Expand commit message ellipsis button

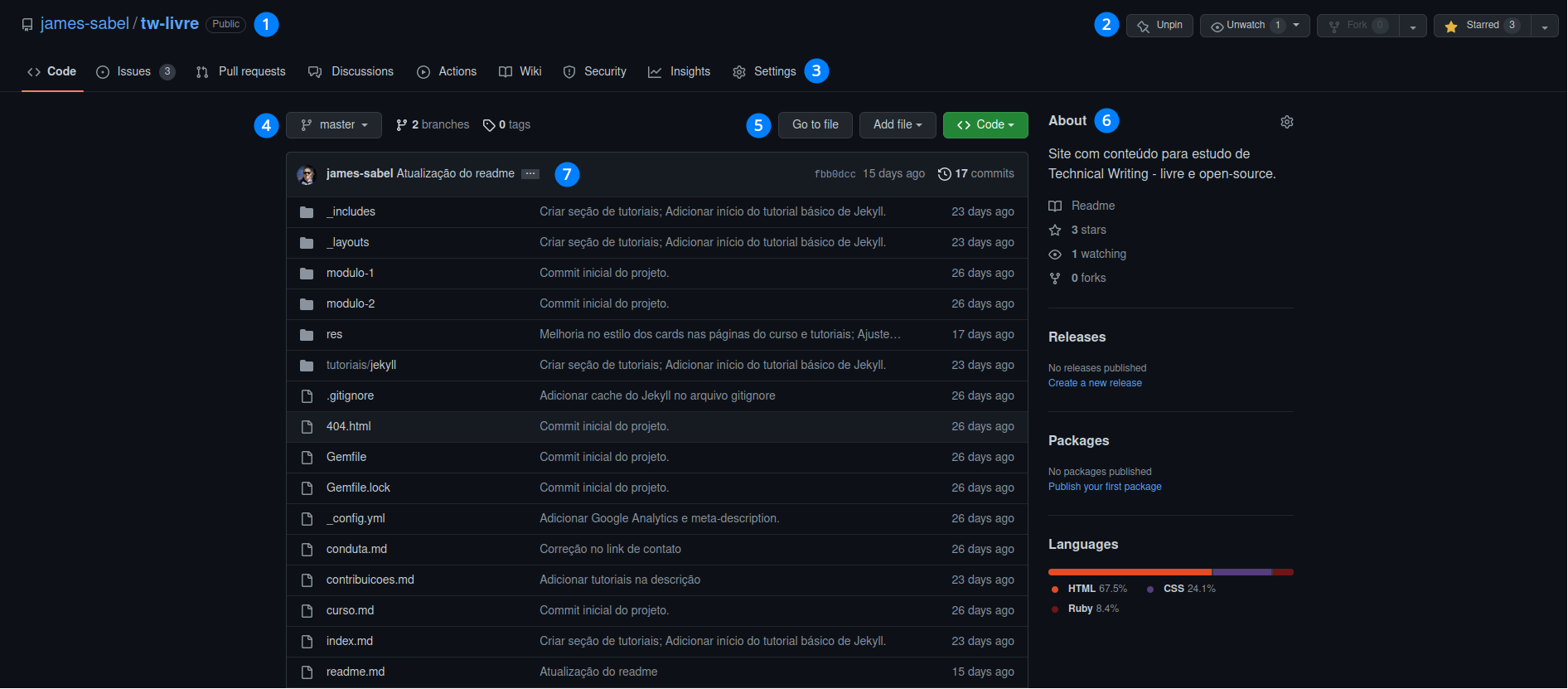click(530, 174)
